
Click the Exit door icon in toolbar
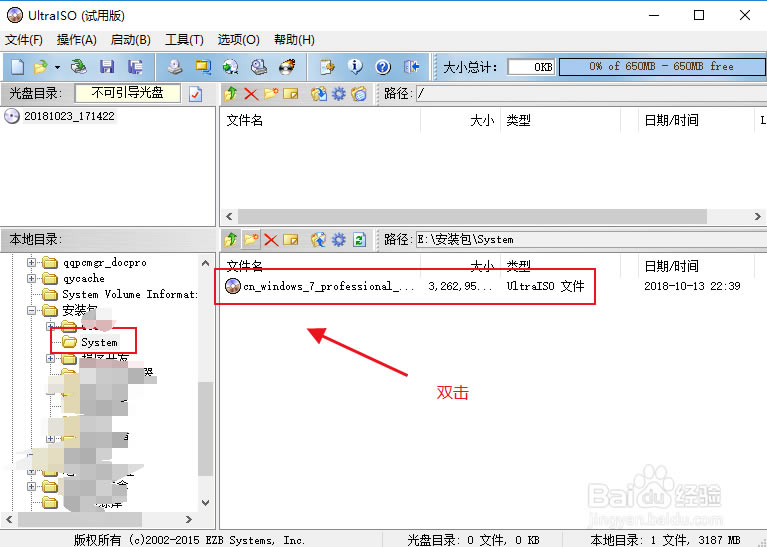pyautogui.click(x=411, y=67)
